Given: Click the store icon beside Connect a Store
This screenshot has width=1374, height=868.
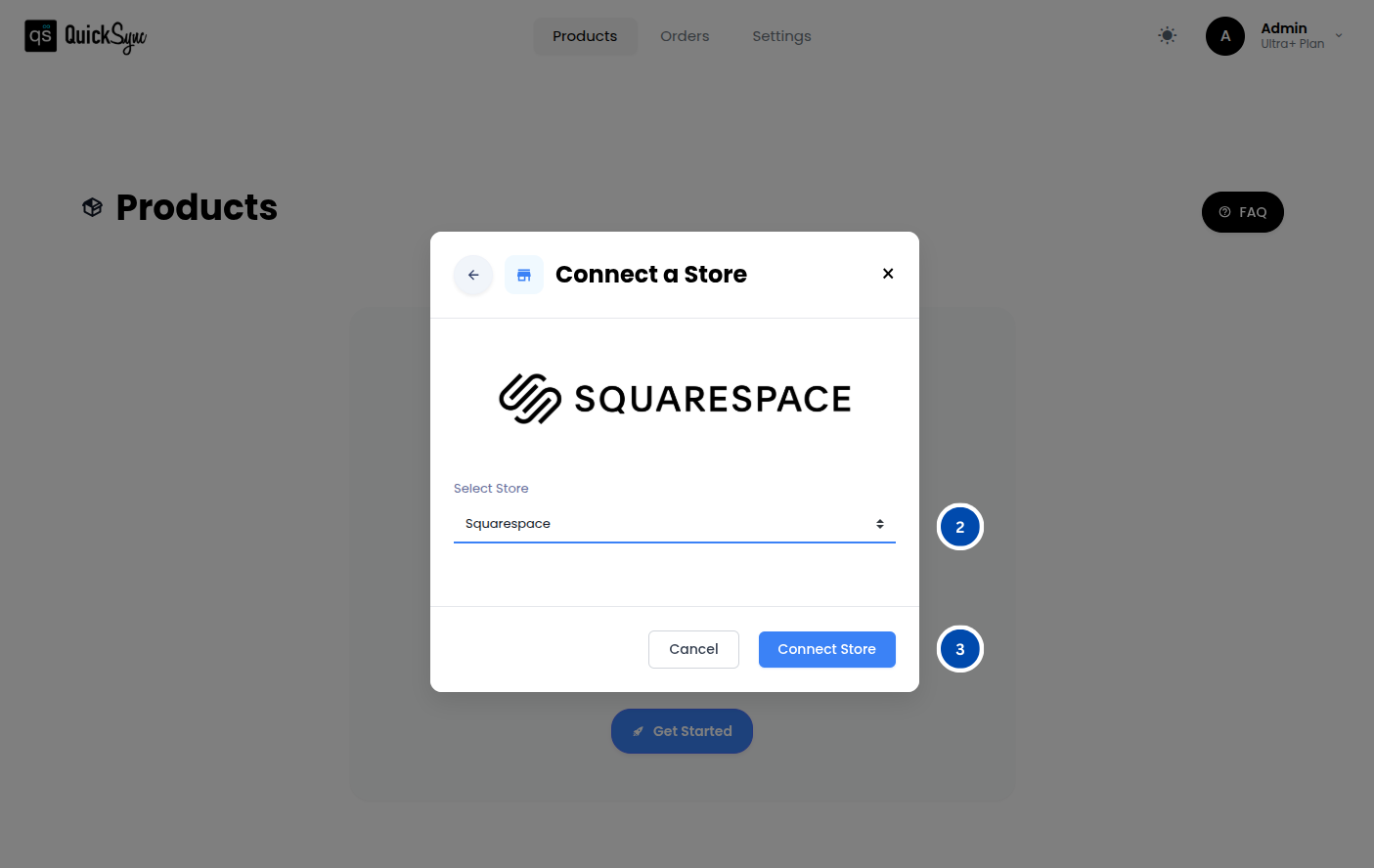Looking at the screenshot, I should [x=524, y=275].
